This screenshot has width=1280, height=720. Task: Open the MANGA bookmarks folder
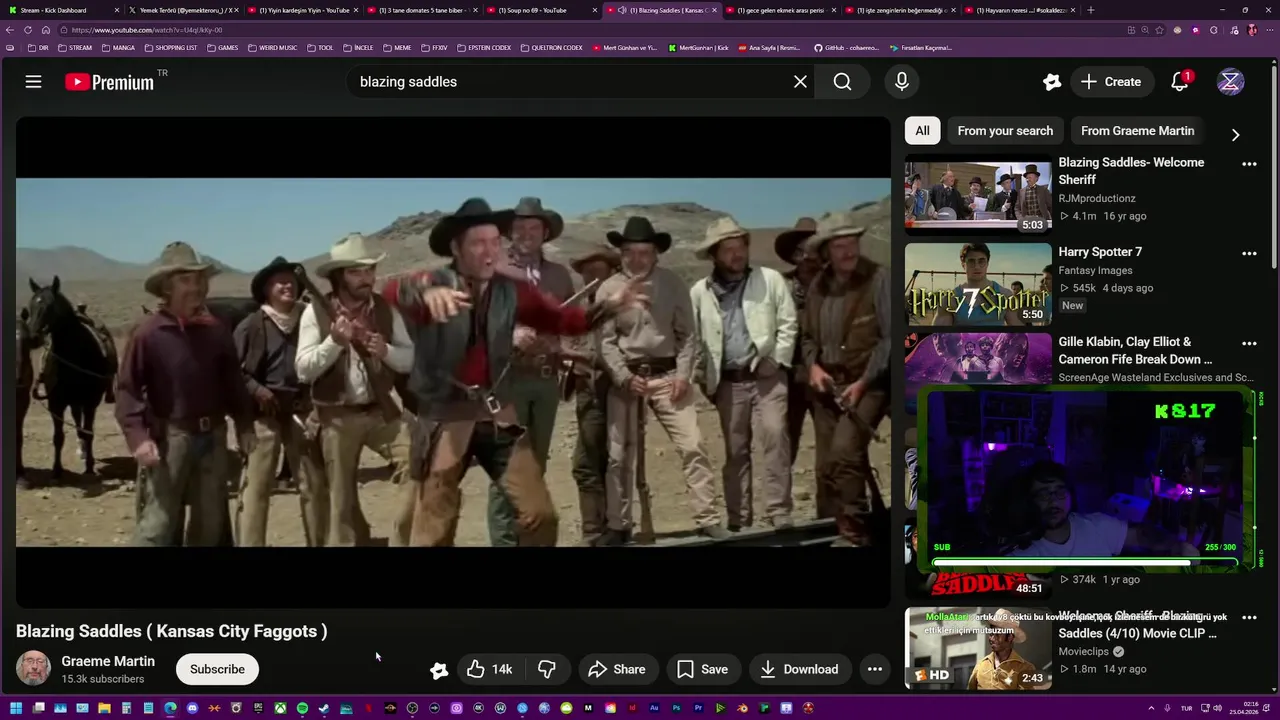coord(118,48)
